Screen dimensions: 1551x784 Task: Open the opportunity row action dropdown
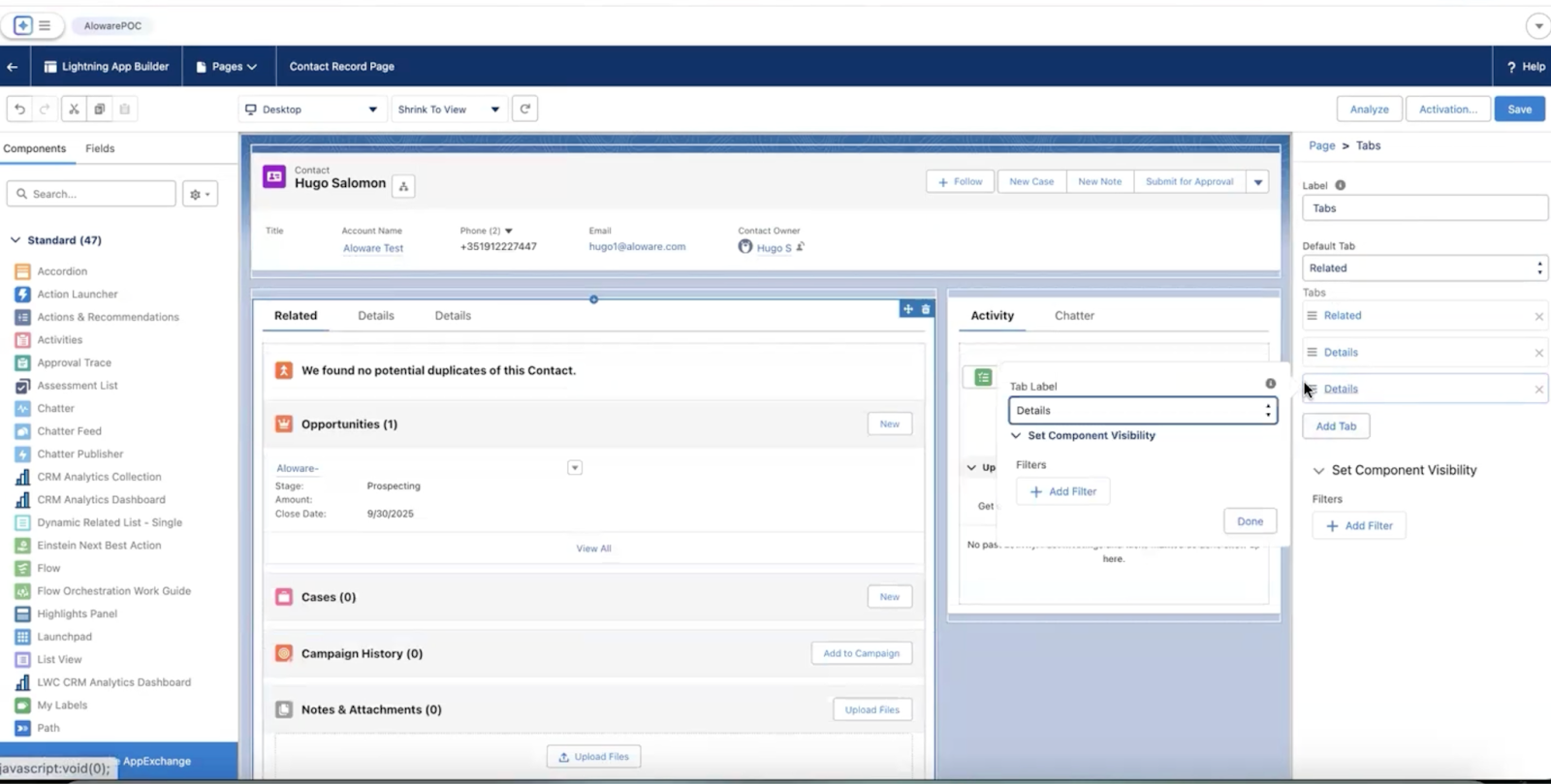click(575, 468)
